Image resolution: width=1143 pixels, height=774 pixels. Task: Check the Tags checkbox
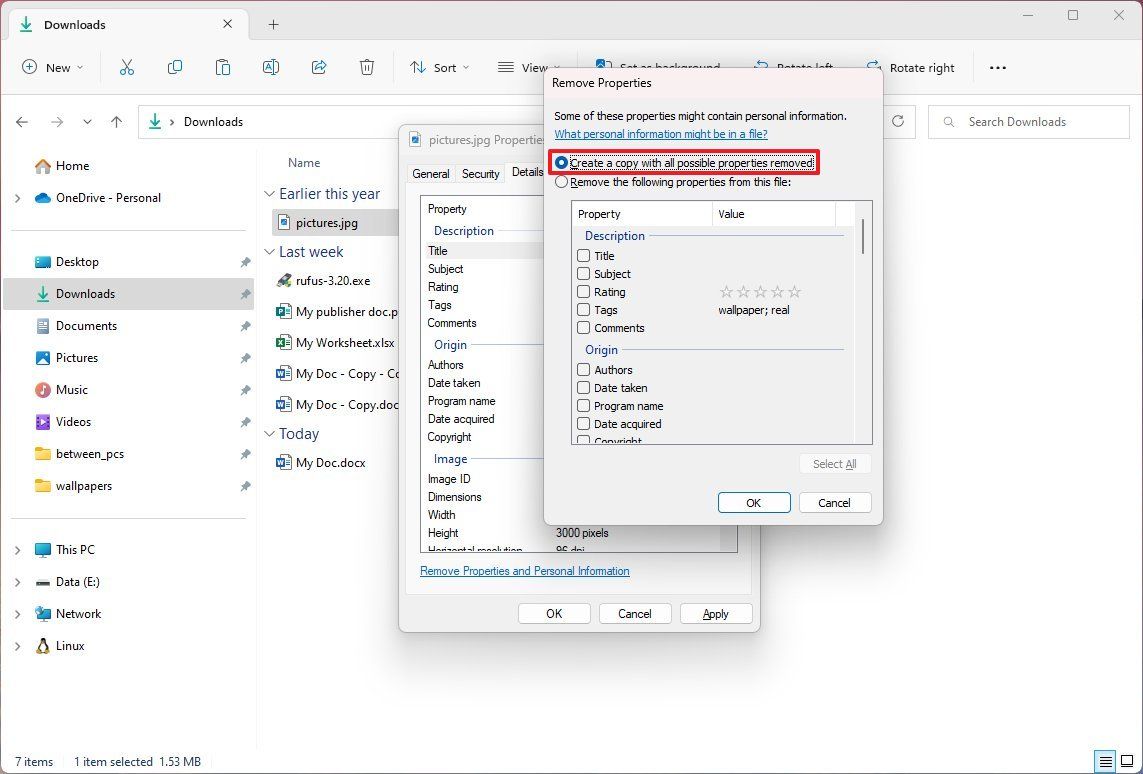[x=583, y=310]
